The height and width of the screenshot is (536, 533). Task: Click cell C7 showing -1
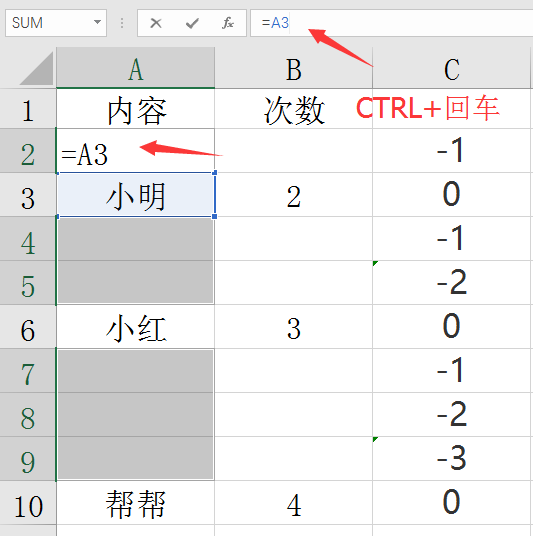(452, 371)
